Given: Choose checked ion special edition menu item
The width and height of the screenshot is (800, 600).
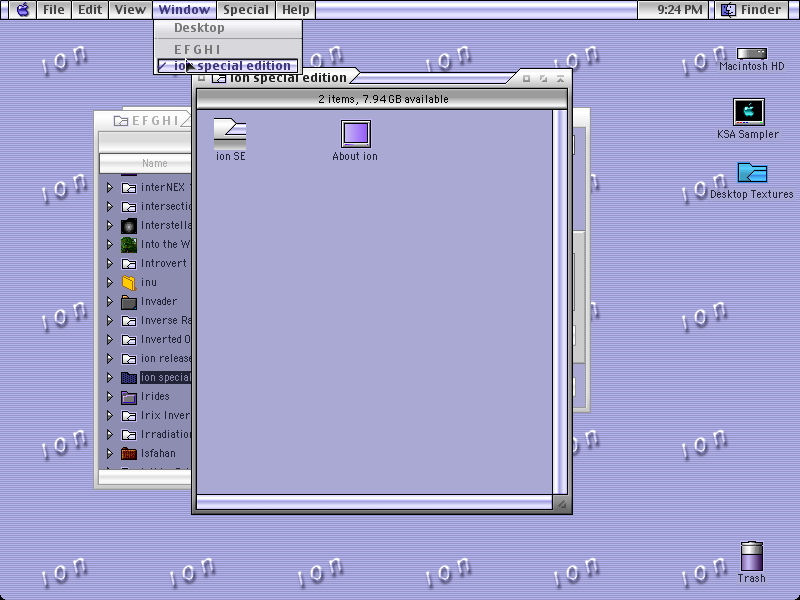Looking at the screenshot, I should pyautogui.click(x=228, y=66).
